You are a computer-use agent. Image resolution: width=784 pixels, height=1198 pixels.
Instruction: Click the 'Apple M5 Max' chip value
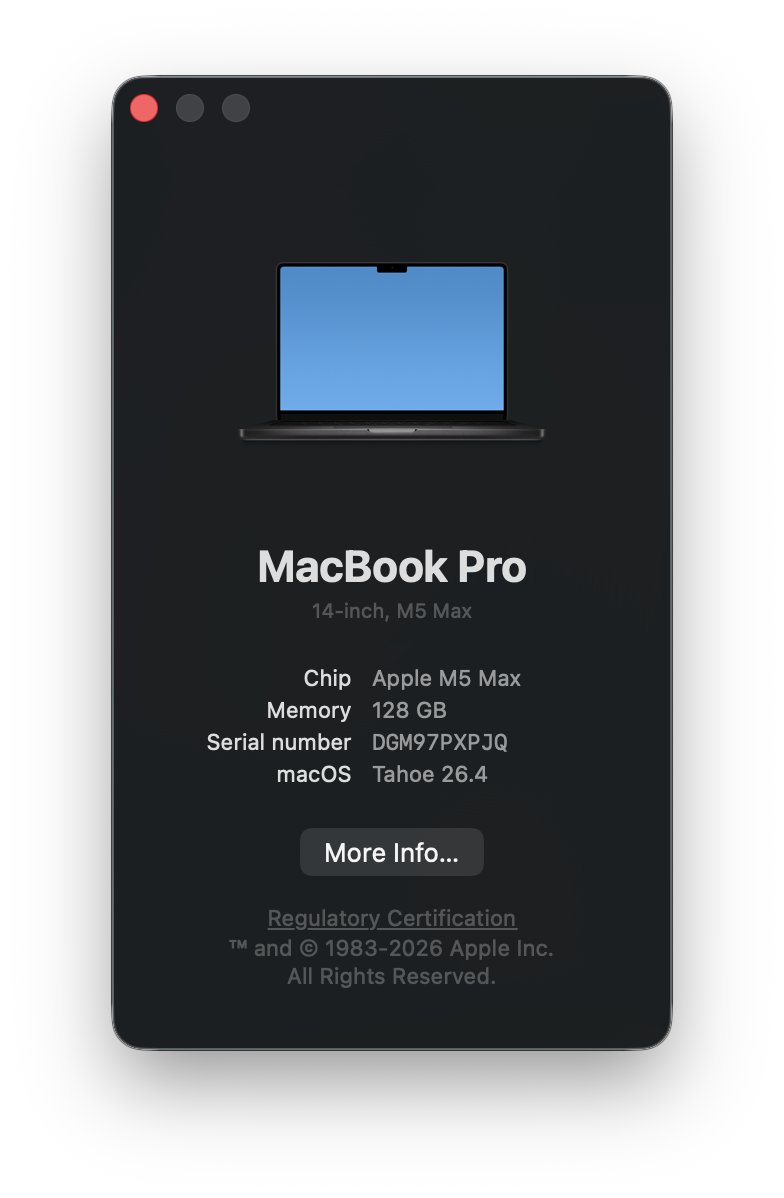pos(446,678)
